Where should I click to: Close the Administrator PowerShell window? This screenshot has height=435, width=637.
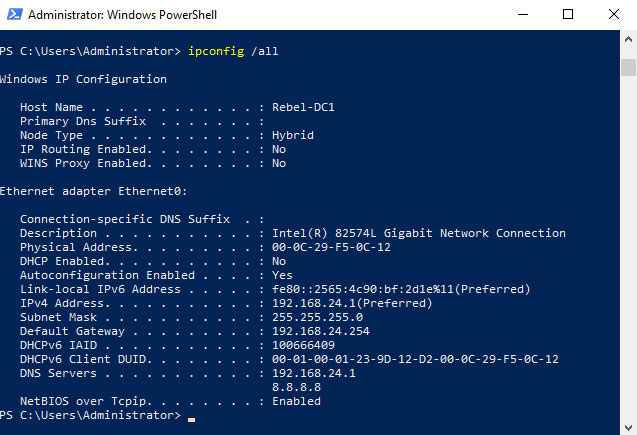point(614,15)
